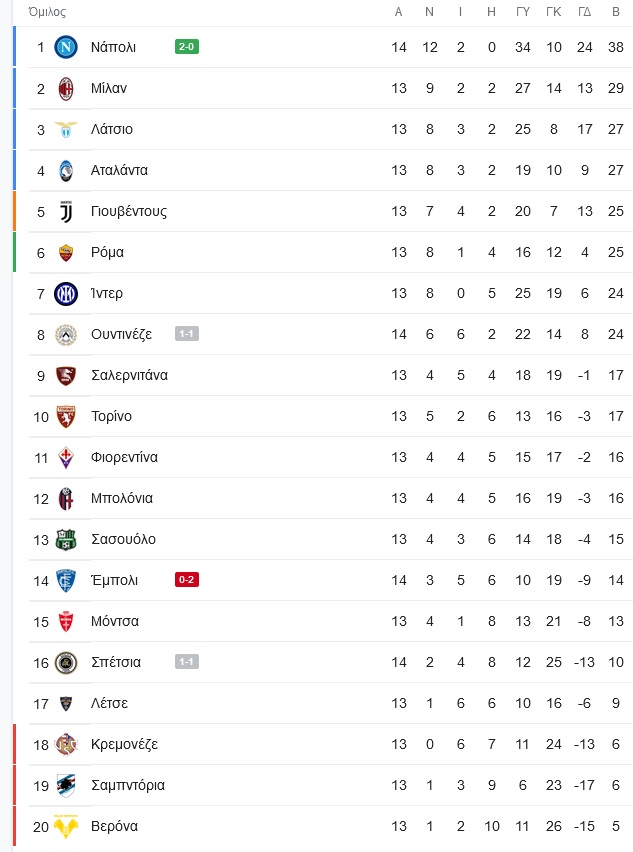This screenshot has height=852, width=633.
Task: Open the Λάτσιο team link
Action: pyautogui.click(x=111, y=129)
